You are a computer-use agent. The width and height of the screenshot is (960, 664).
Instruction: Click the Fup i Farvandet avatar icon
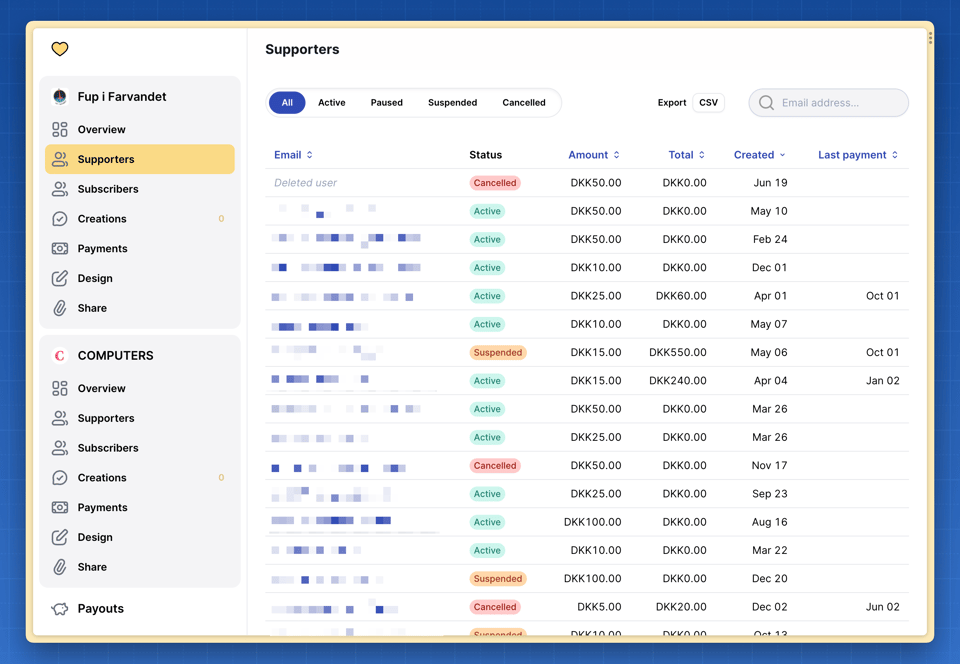[x=59, y=97]
